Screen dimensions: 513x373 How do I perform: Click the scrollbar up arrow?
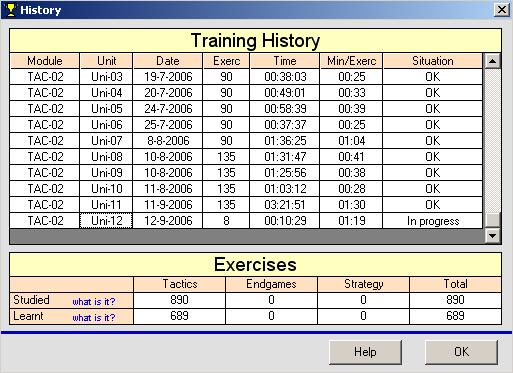coord(493,61)
